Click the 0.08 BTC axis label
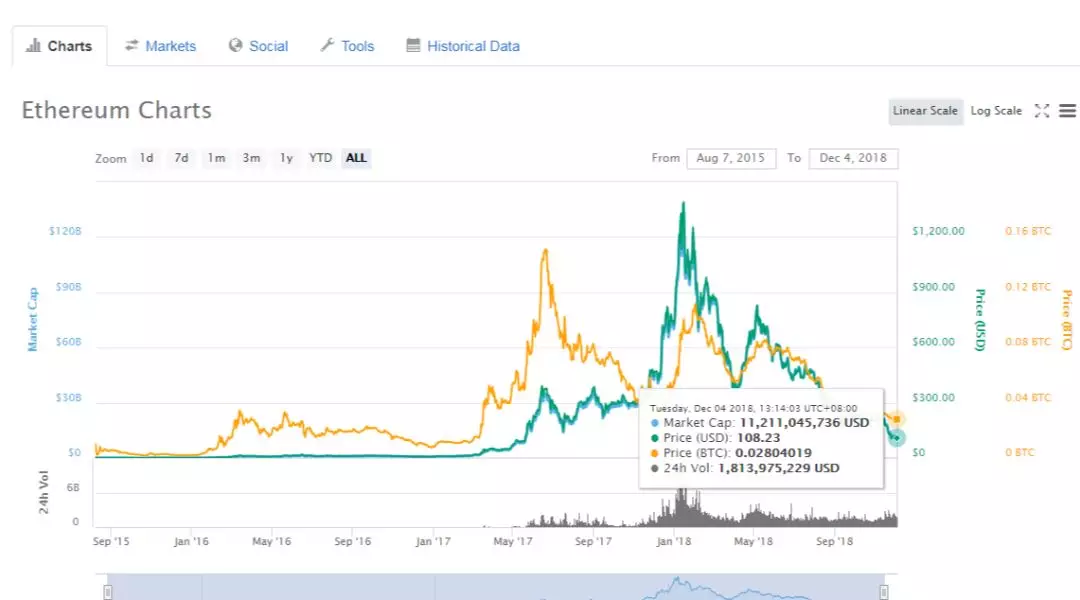Image resolution: width=1080 pixels, height=600 pixels. pyautogui.click(x=1028, y=342)
